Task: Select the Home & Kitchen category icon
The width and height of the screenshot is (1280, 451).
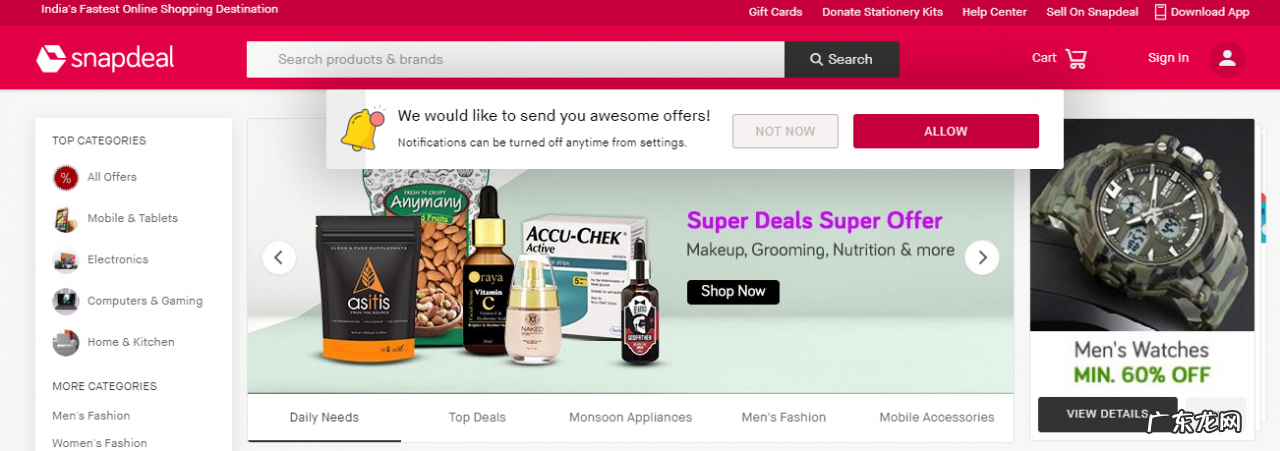Action: point(66,342)
